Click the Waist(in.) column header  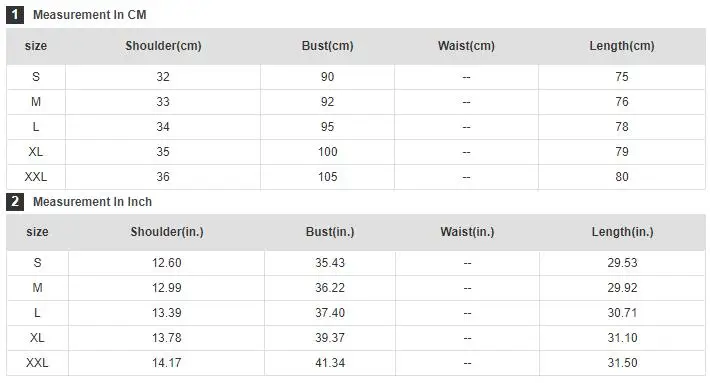[x=467, y=232]
